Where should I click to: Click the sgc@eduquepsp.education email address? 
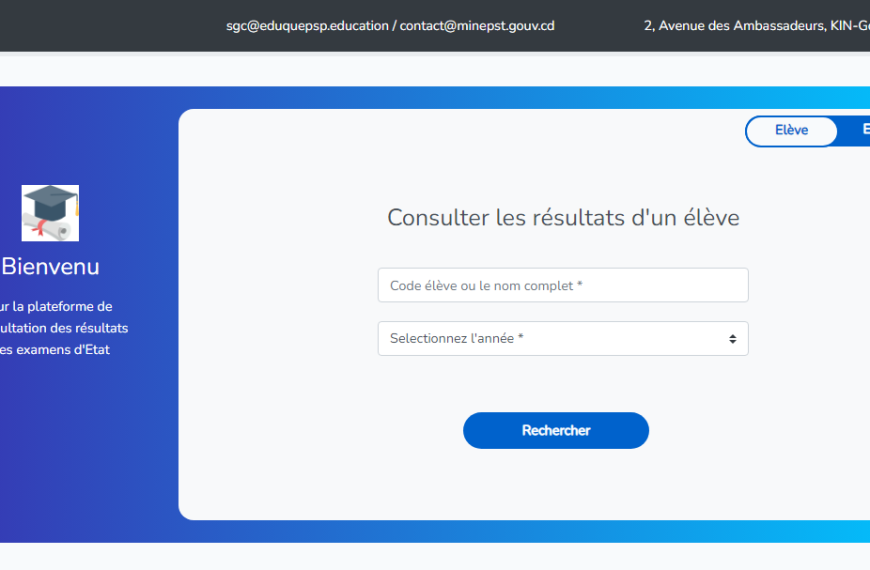coord(307,26)
